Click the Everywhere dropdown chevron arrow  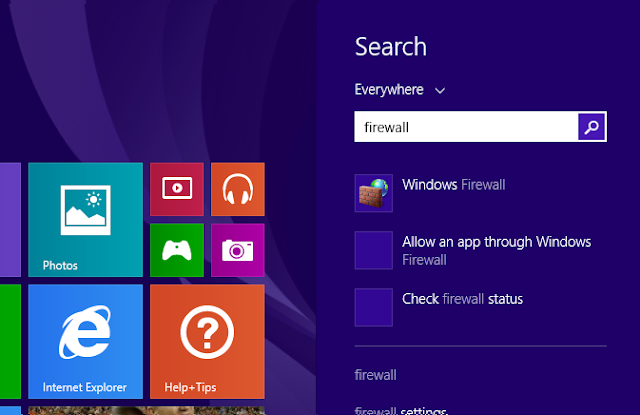pyautogui.click(x=440, y=91)
